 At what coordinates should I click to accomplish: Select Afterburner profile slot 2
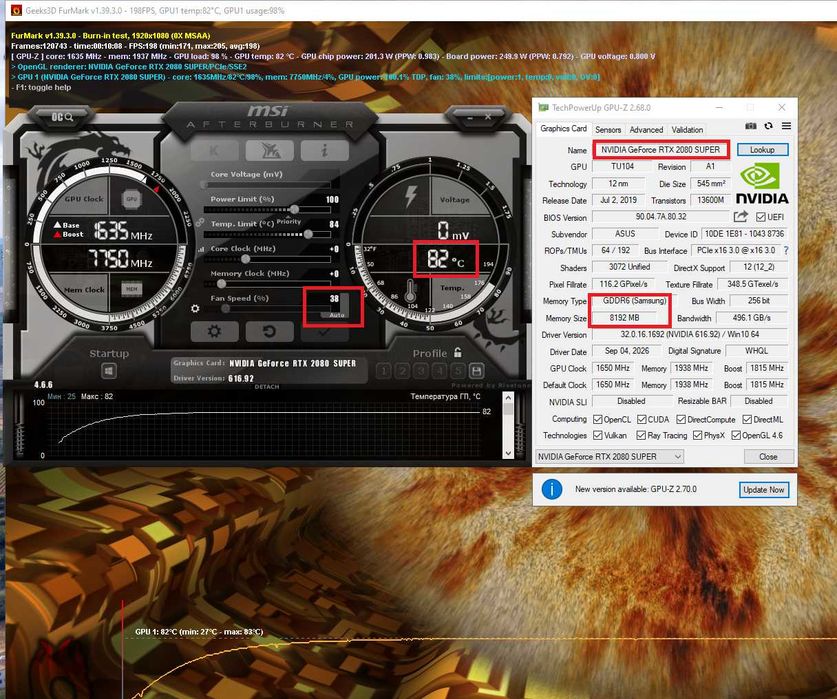[x=402, y=371]
